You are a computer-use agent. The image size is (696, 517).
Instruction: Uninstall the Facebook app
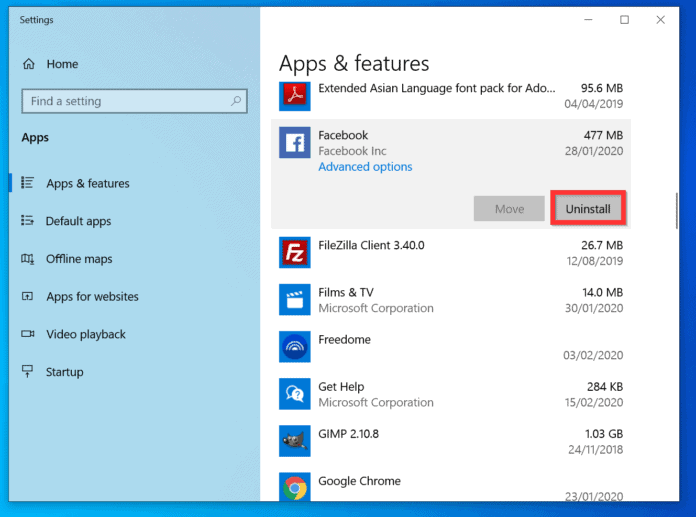click(588, 208)
